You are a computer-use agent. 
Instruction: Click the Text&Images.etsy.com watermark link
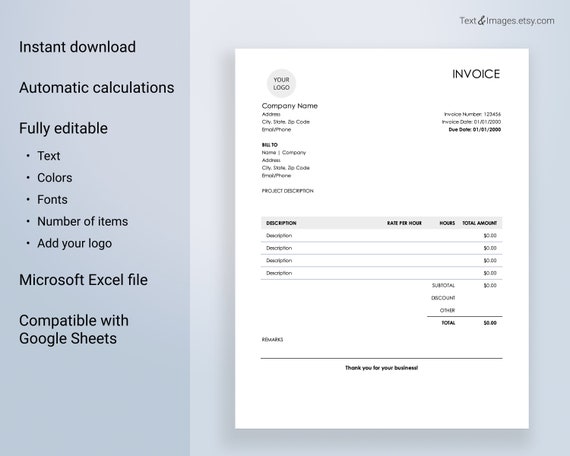point(507,21)
